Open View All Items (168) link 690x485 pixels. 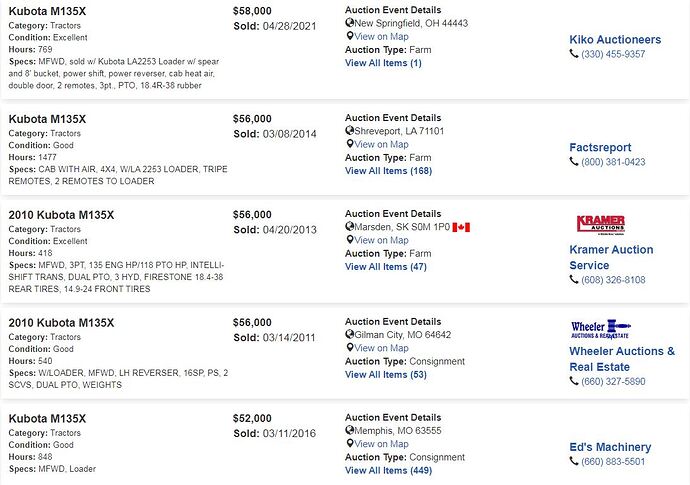click(389, 171)
